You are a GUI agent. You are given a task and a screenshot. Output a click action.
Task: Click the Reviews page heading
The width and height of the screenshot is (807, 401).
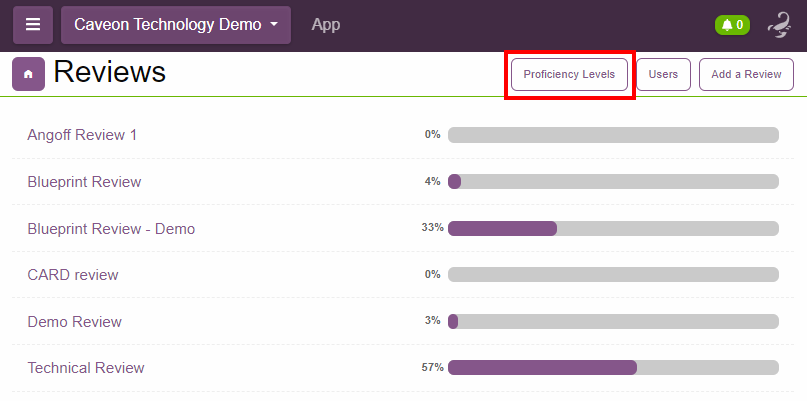click(110, 73)
